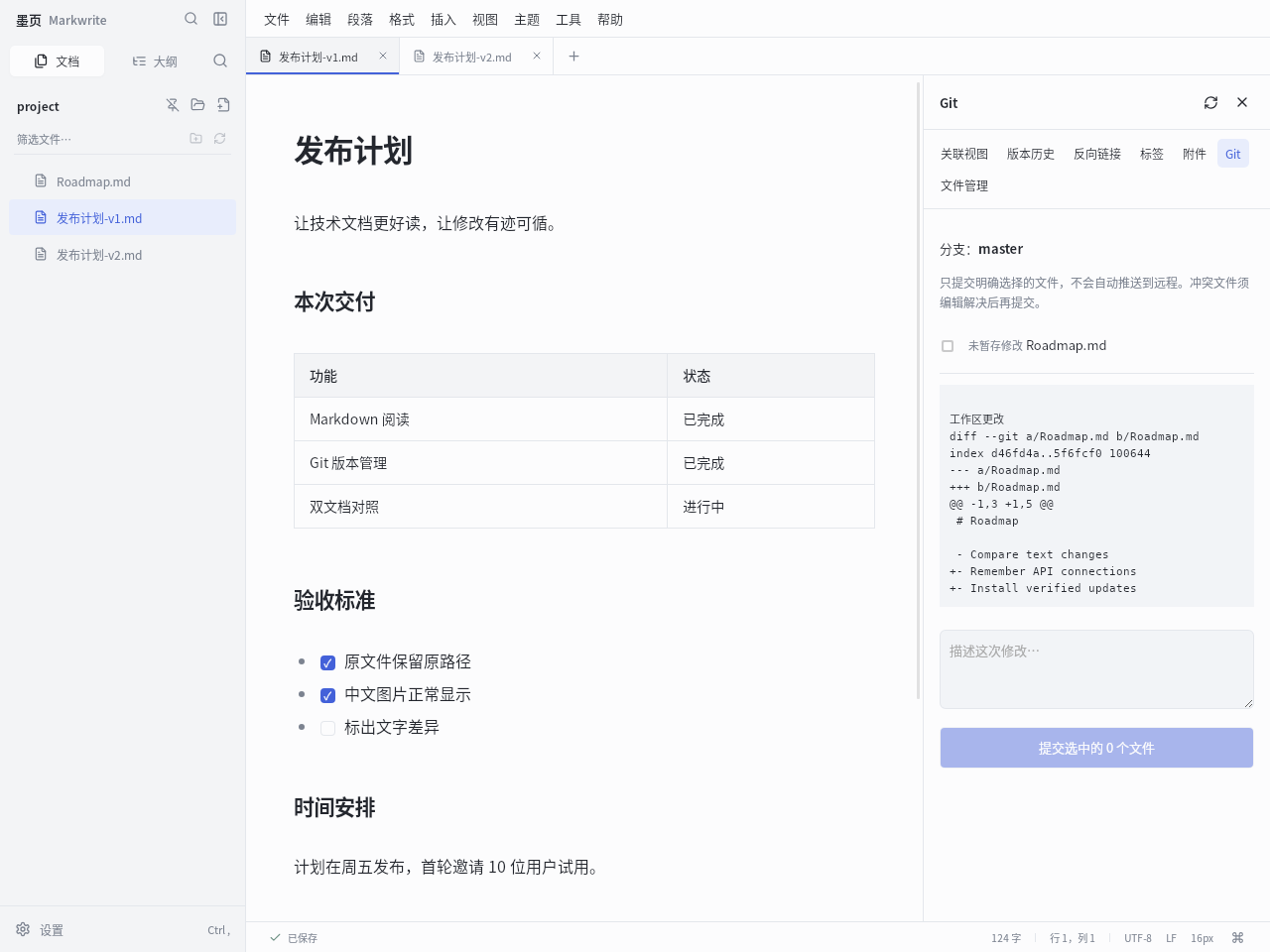This screenshot has height=952, width=1270.
Task: Check the 未暂存修改 Roadmap.md checkbox
Action: [x=948, y=346]
